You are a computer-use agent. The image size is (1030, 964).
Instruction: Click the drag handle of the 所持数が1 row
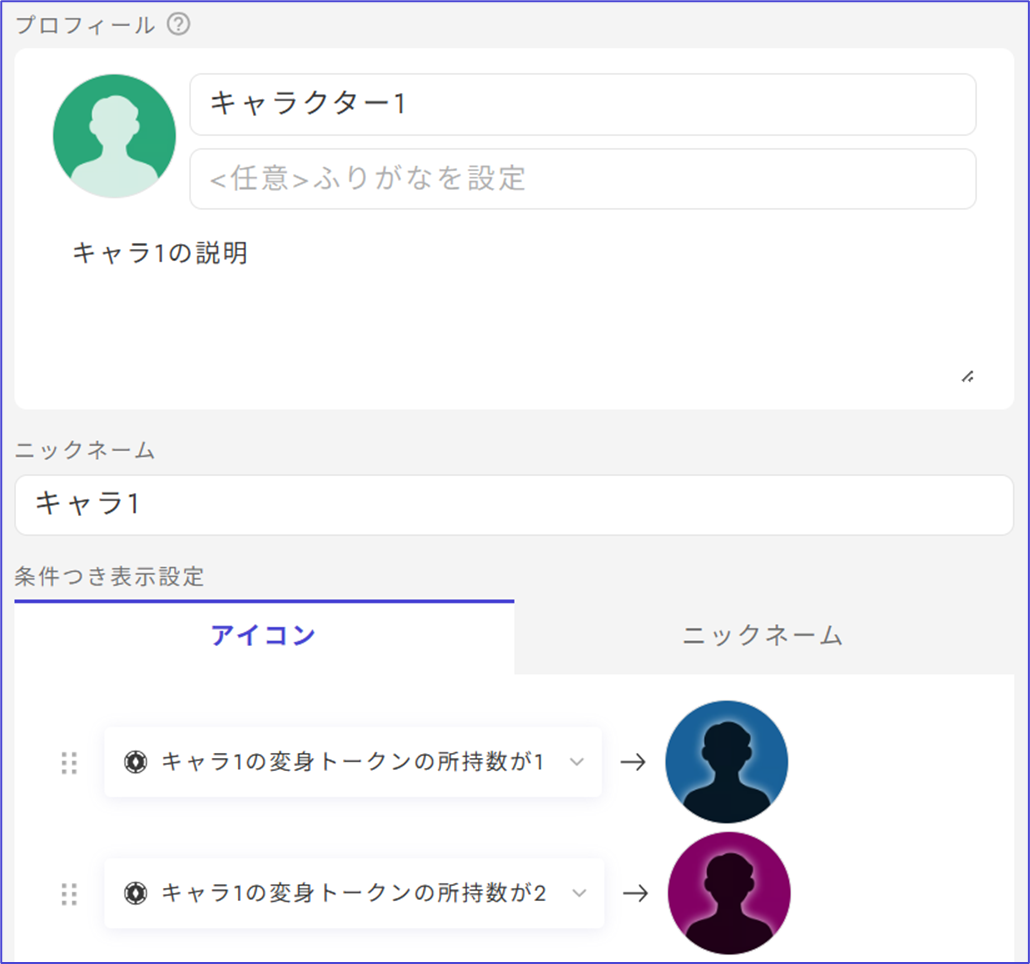pos(69,762)
